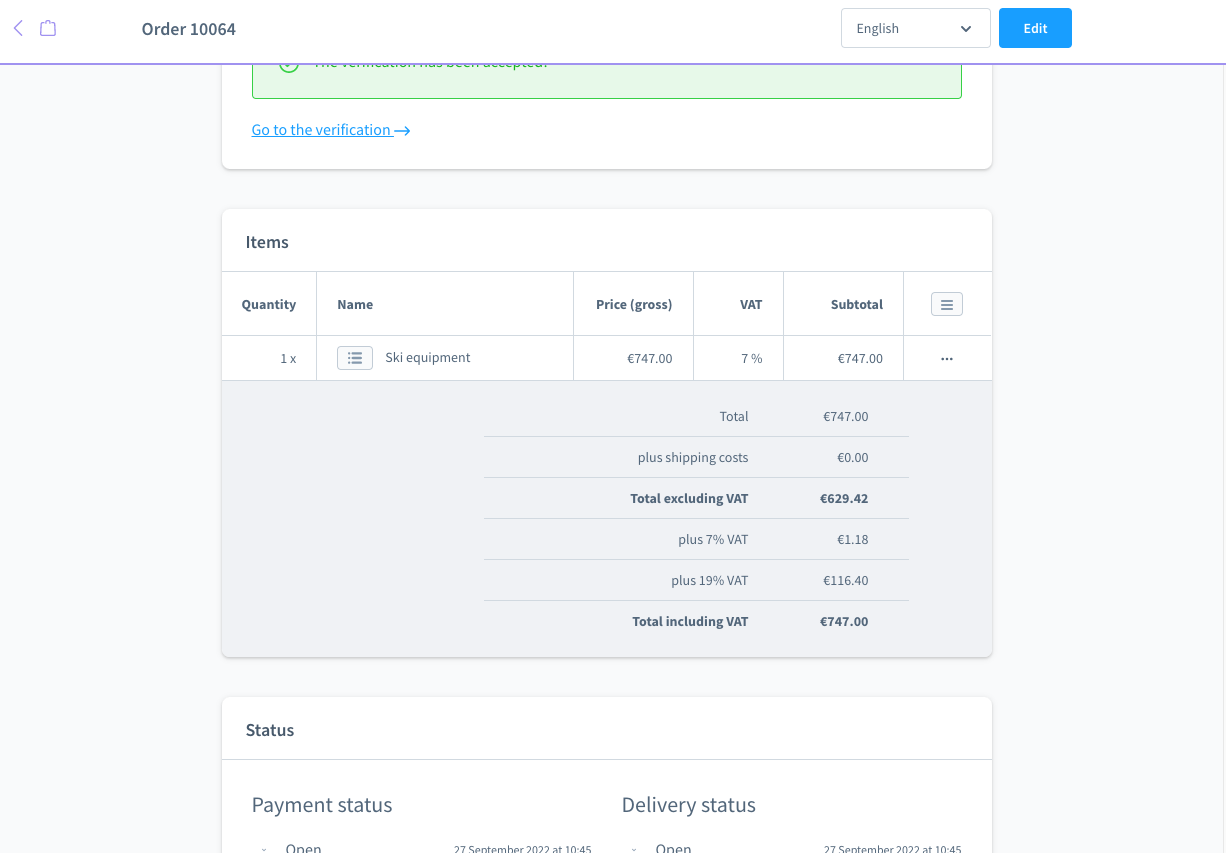1226x853 pixels.
Task: Go back using the left chevron
Action: point(18,28)
